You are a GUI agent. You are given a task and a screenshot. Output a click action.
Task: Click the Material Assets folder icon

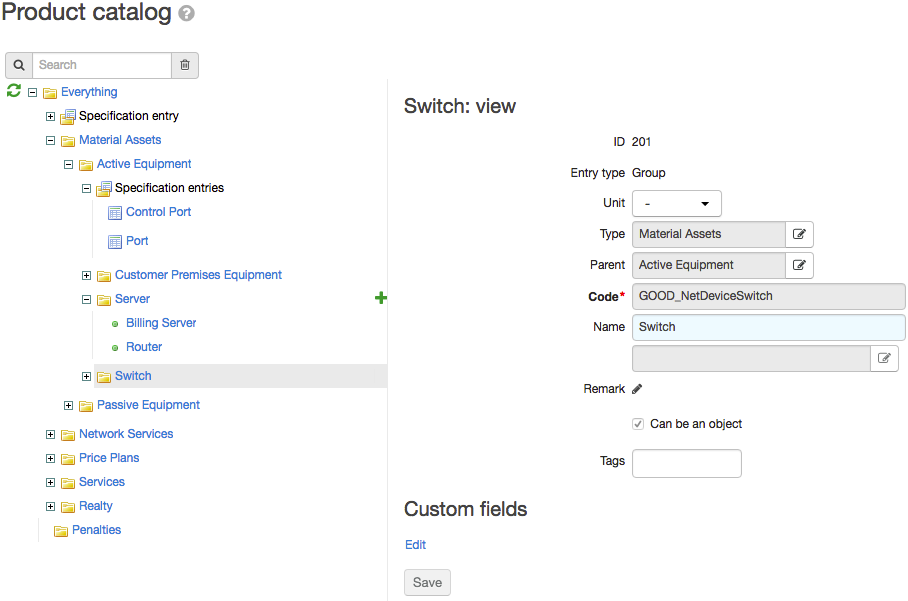point(68,141)
